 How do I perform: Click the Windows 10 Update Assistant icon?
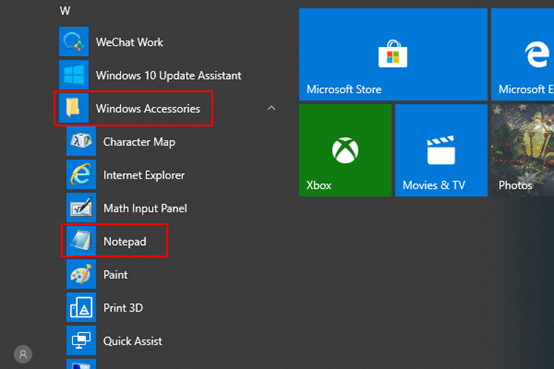(x=74, y=75)
